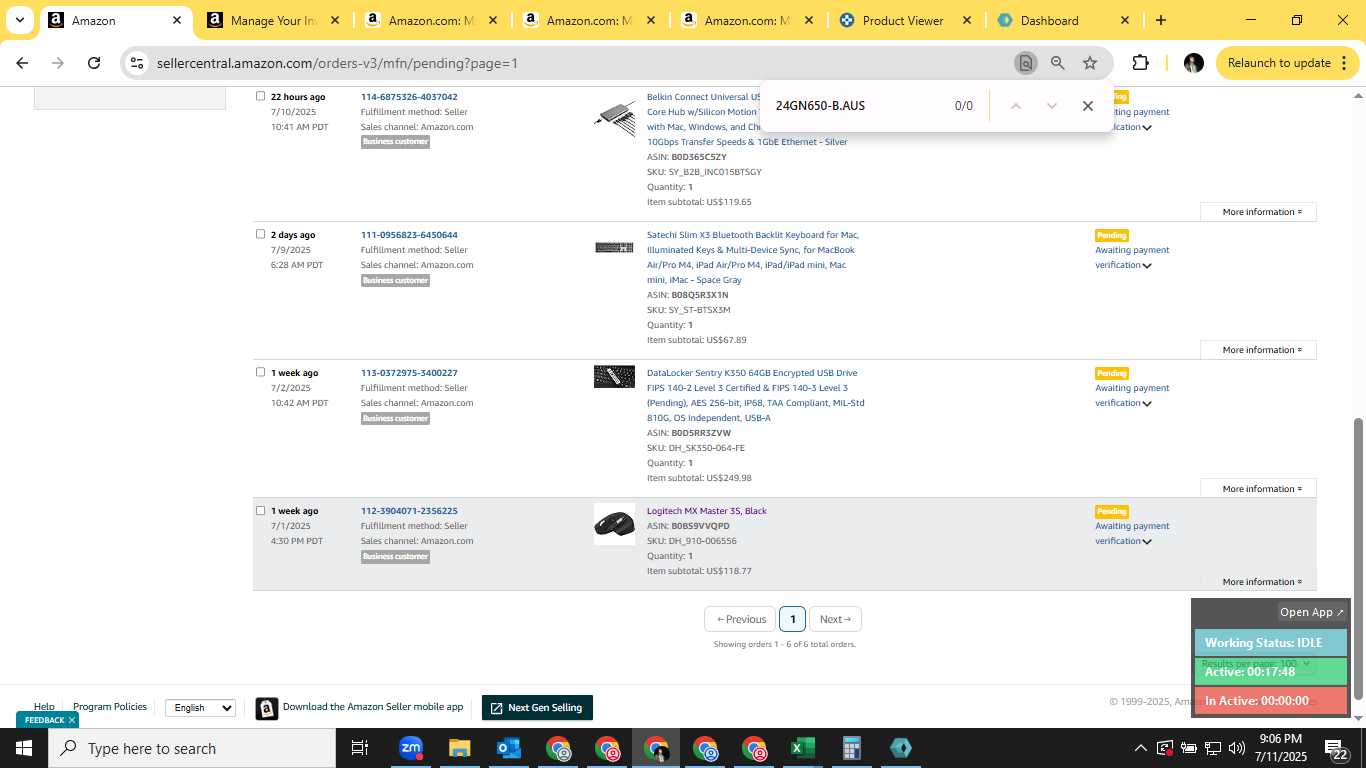The image size is (1366, 768).
Task: Show More information for Logitech order
Action: click(1262, 582)
